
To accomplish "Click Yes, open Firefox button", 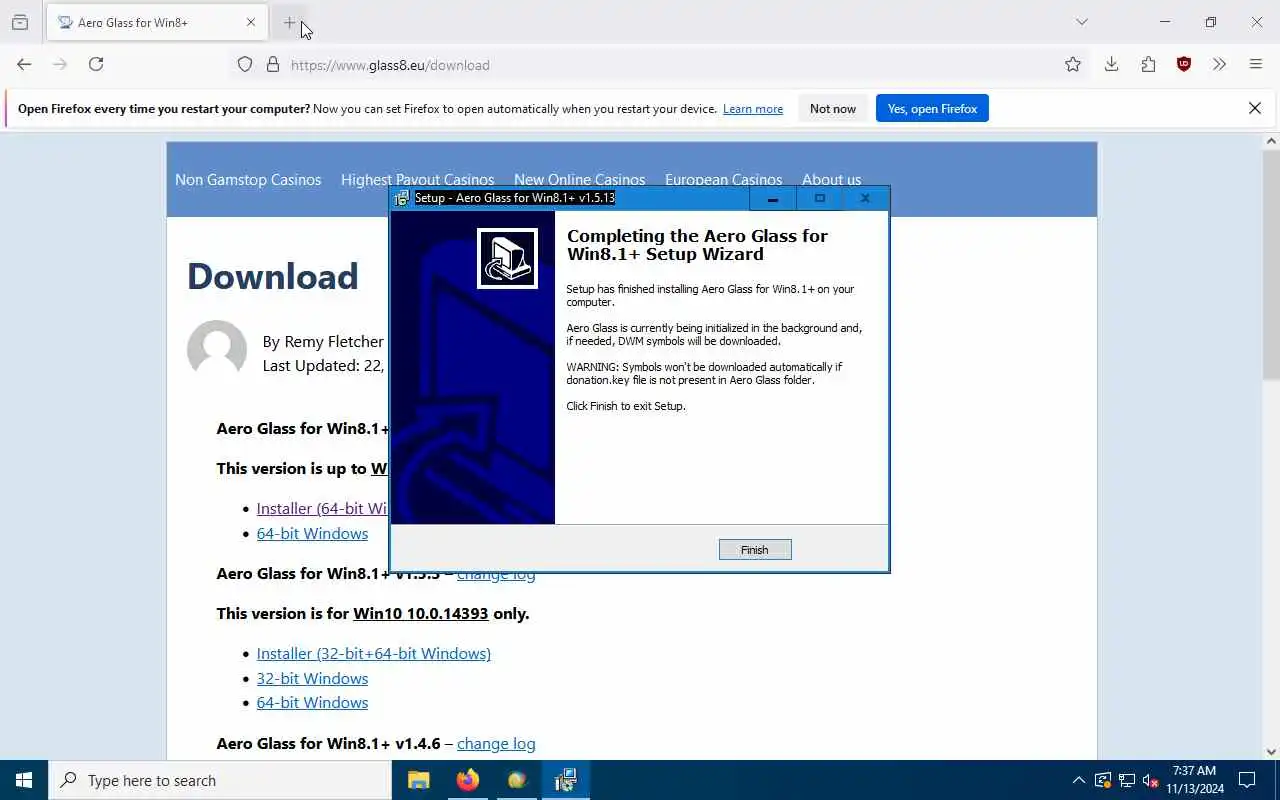I will [x=932, y=108].
